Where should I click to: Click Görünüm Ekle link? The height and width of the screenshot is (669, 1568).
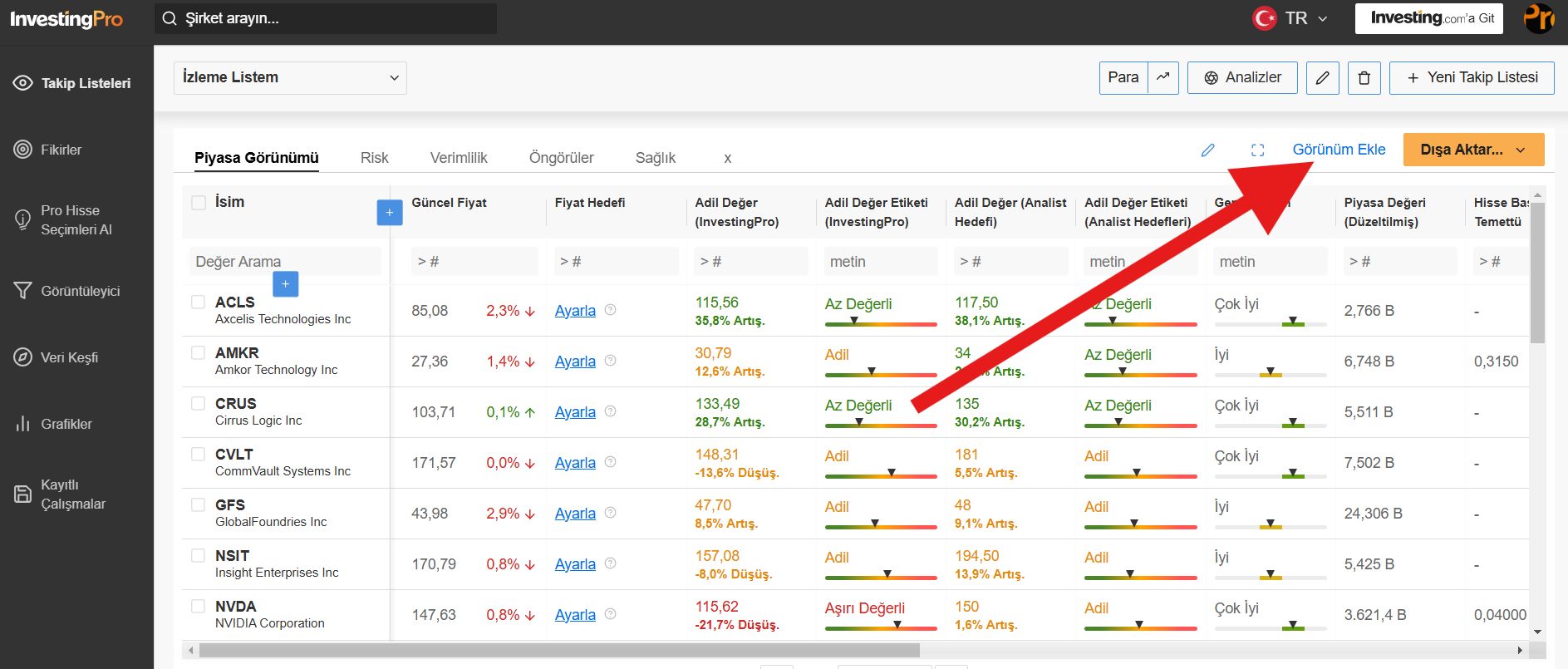click(1339, 150)
